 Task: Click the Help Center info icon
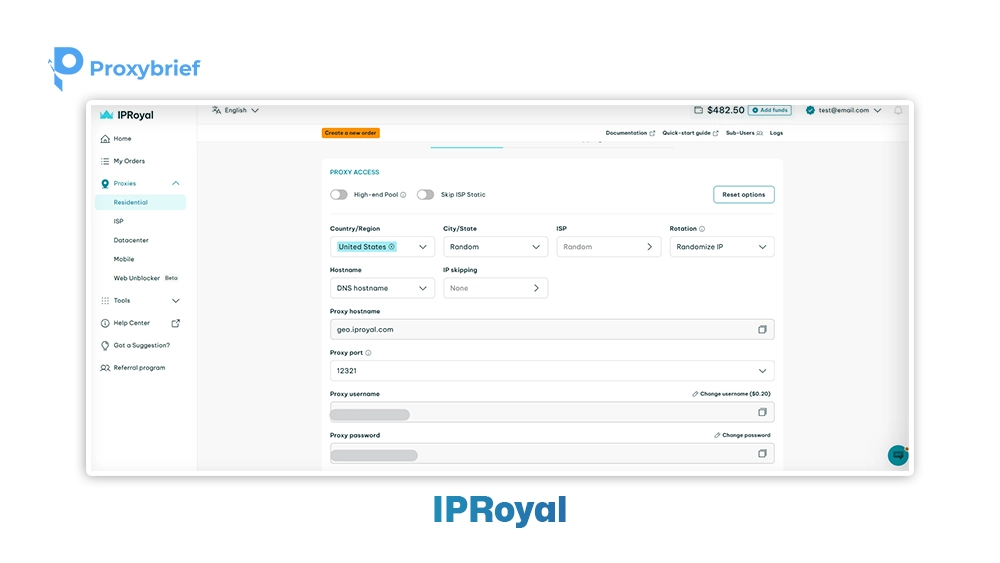(105, 323)
